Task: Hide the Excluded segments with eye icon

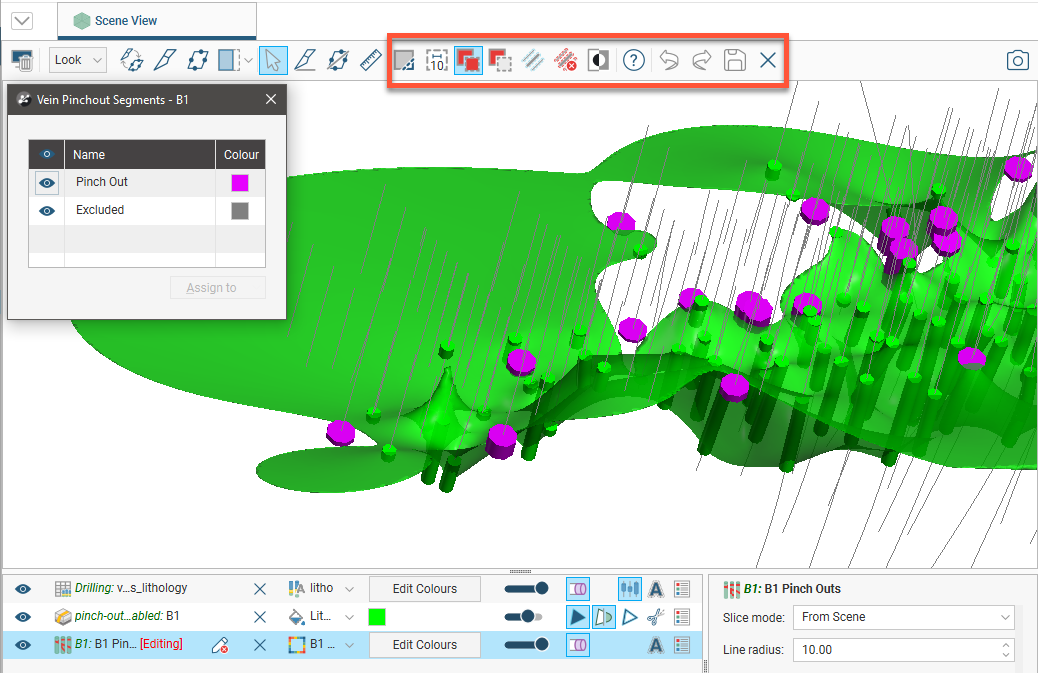Action: (x=47, y=211)
